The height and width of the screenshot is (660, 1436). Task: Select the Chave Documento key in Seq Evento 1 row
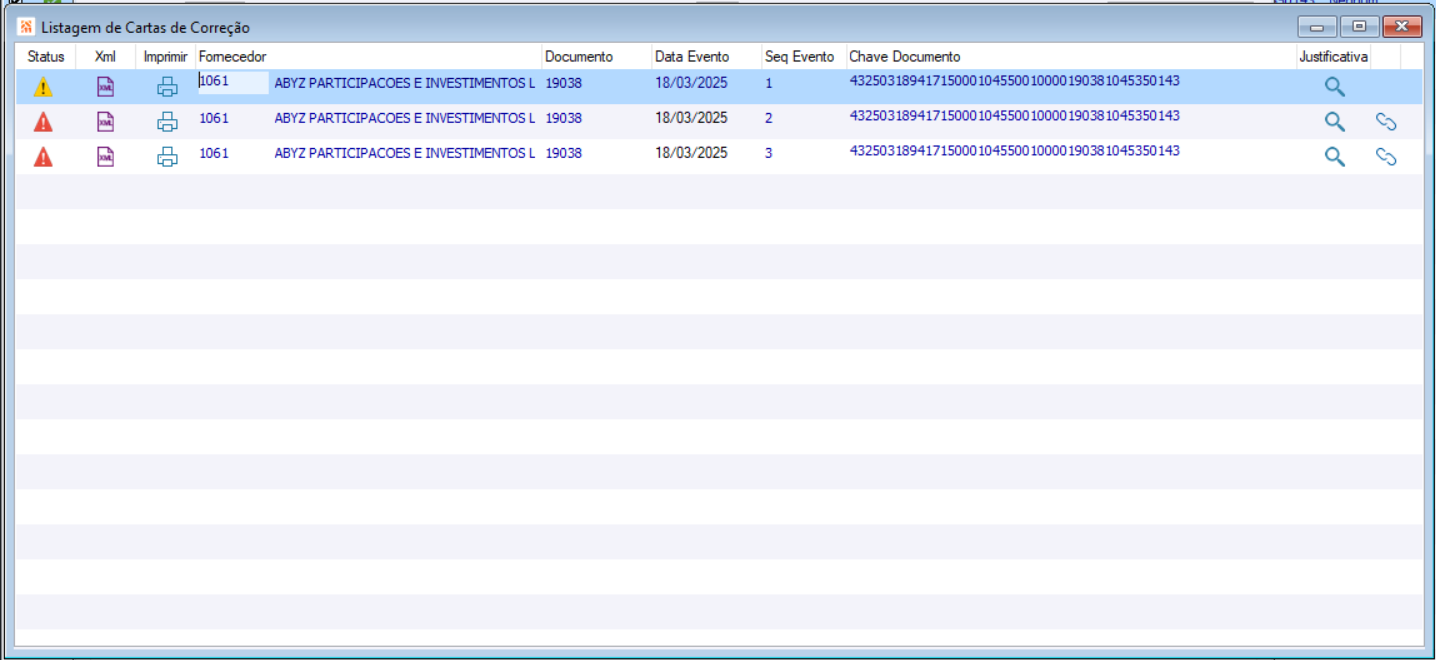point(1015,80)
